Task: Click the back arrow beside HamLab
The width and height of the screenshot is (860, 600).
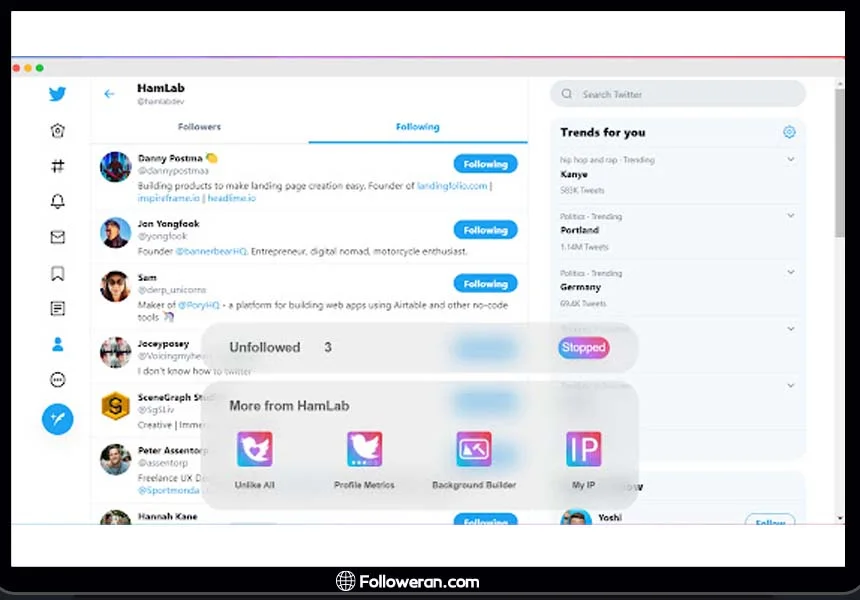Action: (x=109, y=94)
